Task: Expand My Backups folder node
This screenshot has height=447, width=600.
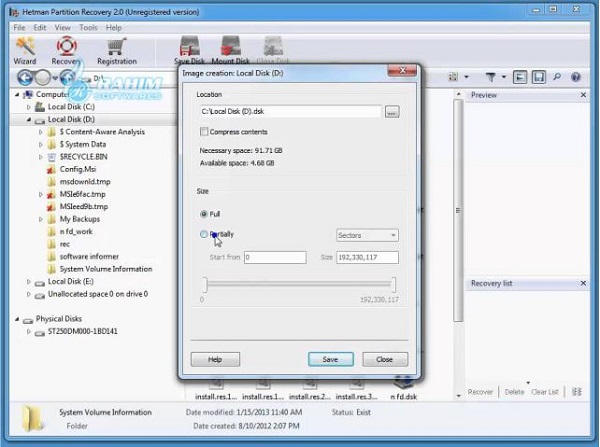Action: point(41,219)
